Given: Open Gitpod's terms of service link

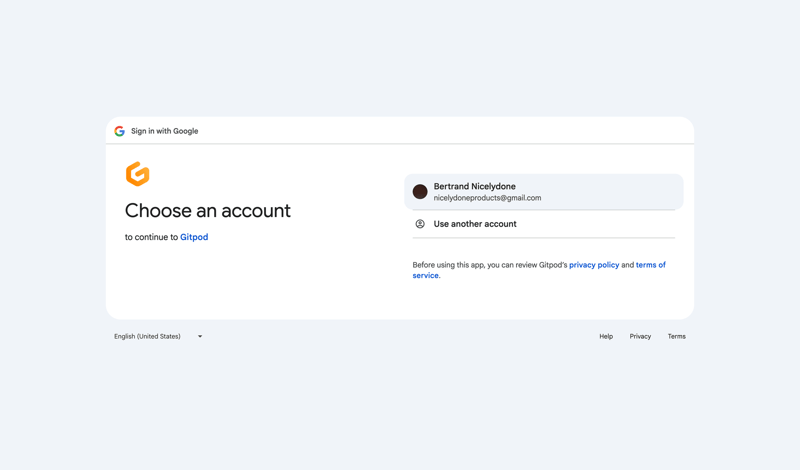Looking at the screenshot, I should (650, 265).
